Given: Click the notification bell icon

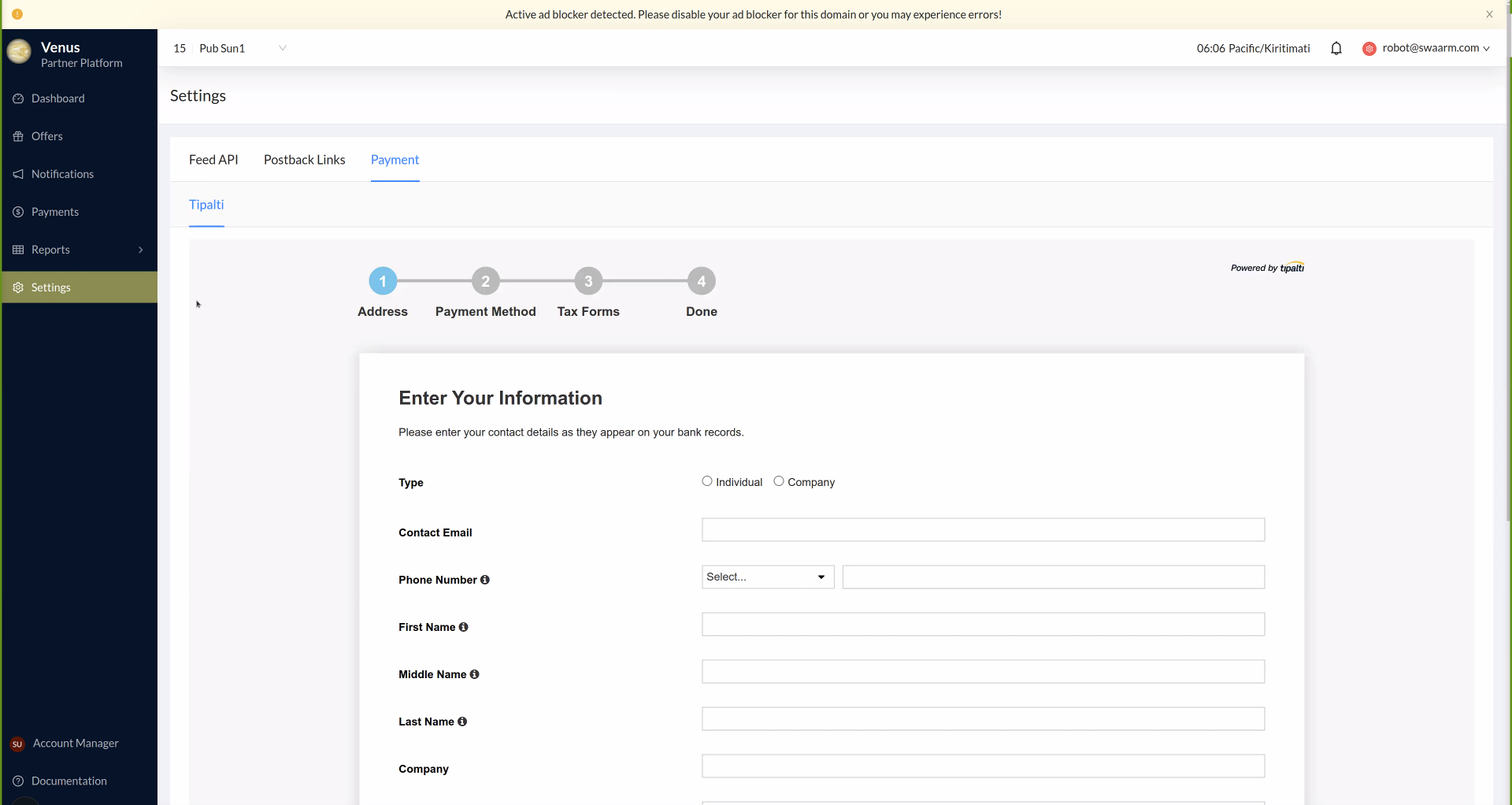Looking at the screenshot, I should point(1336,49).
